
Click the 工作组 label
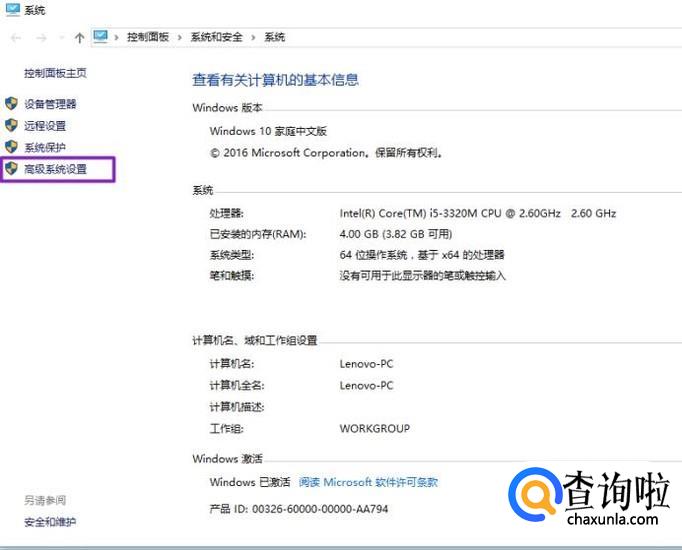(227, 429)
